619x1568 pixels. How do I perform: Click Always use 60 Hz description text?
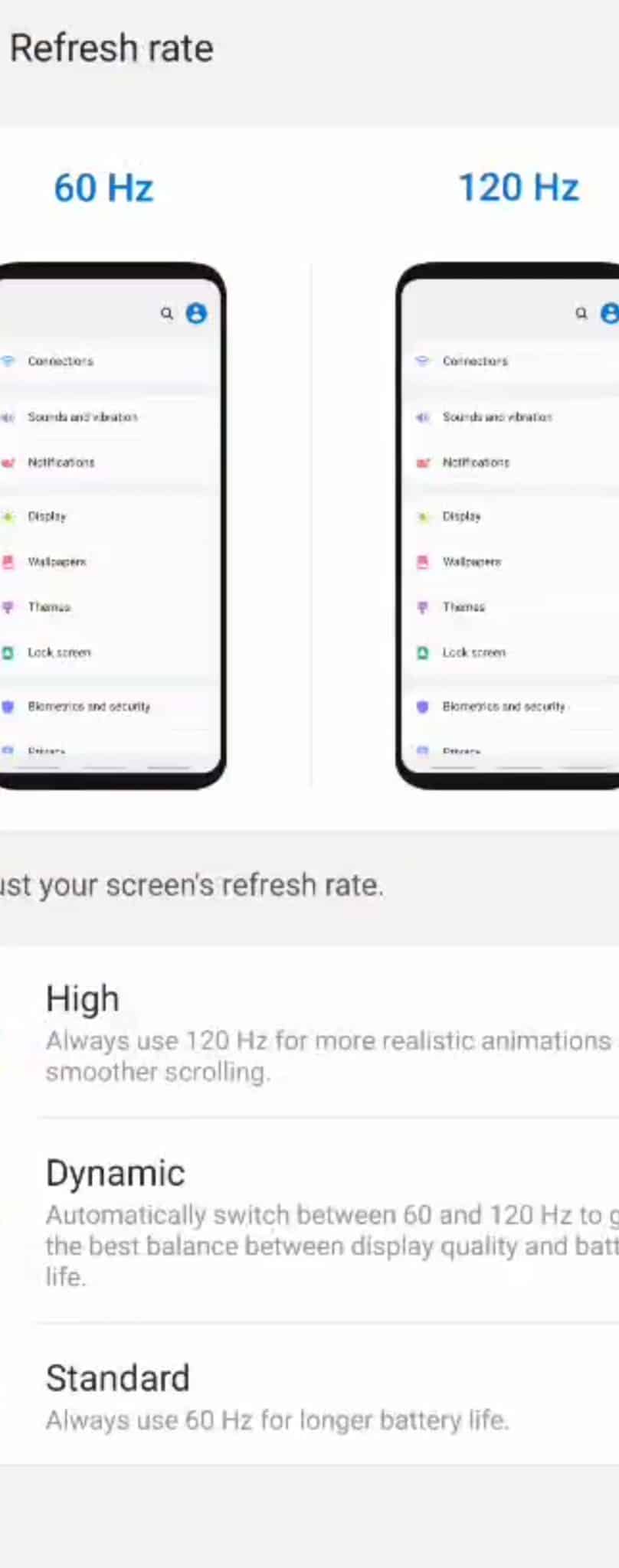[277, 1421]
